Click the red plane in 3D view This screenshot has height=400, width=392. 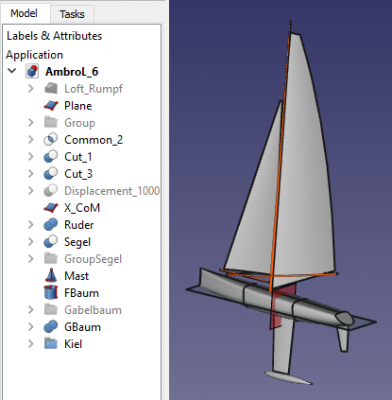(x=283, y=306)
